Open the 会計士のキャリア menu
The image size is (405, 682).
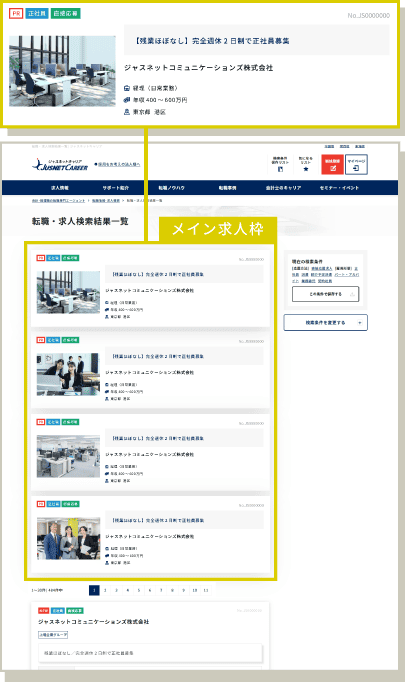click(x=283, y=188)
